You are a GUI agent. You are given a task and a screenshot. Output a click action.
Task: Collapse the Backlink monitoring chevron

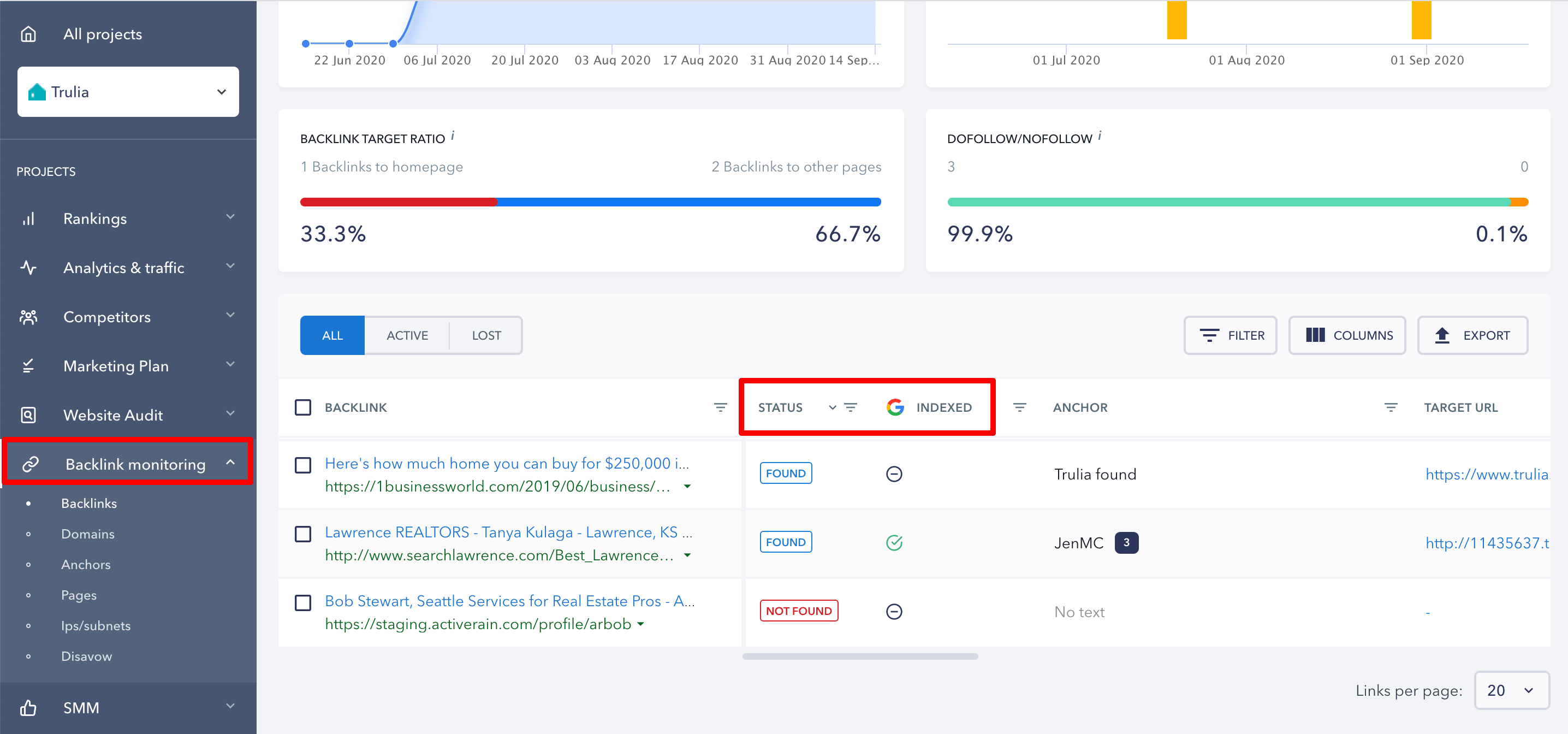[x=230, y=463]
